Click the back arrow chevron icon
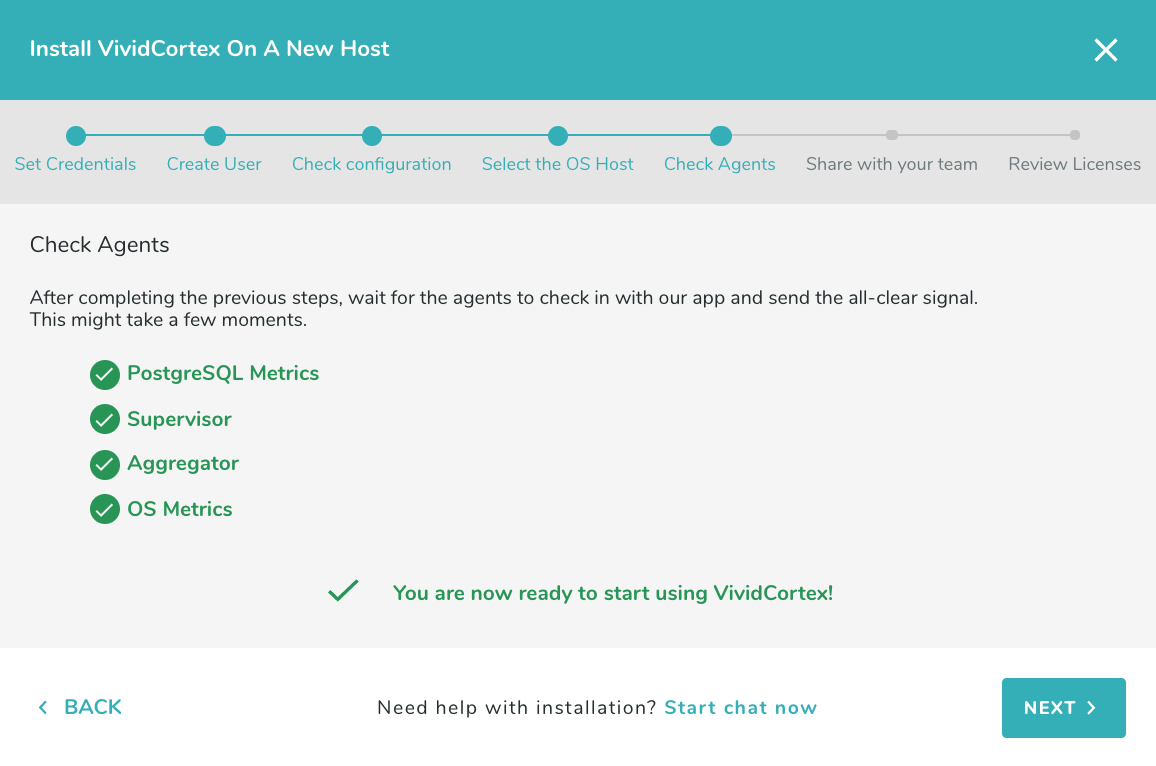This screenshot has width=1156, height=766. 42,707
